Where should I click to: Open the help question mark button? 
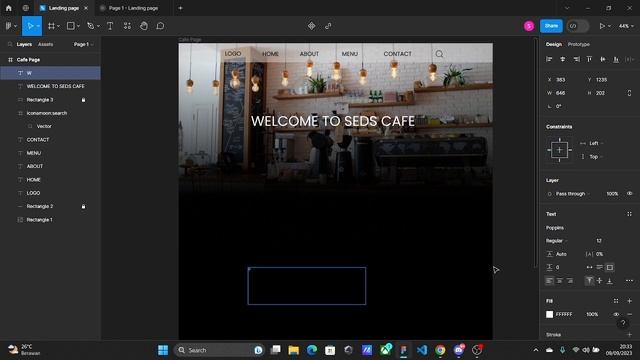[x=623, y=323]
